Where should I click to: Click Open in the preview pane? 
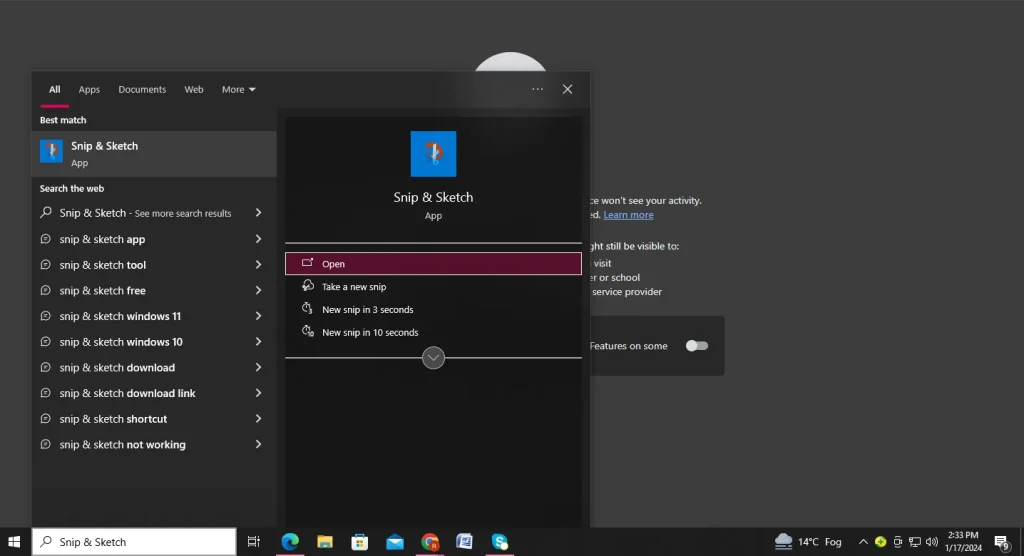433,264
